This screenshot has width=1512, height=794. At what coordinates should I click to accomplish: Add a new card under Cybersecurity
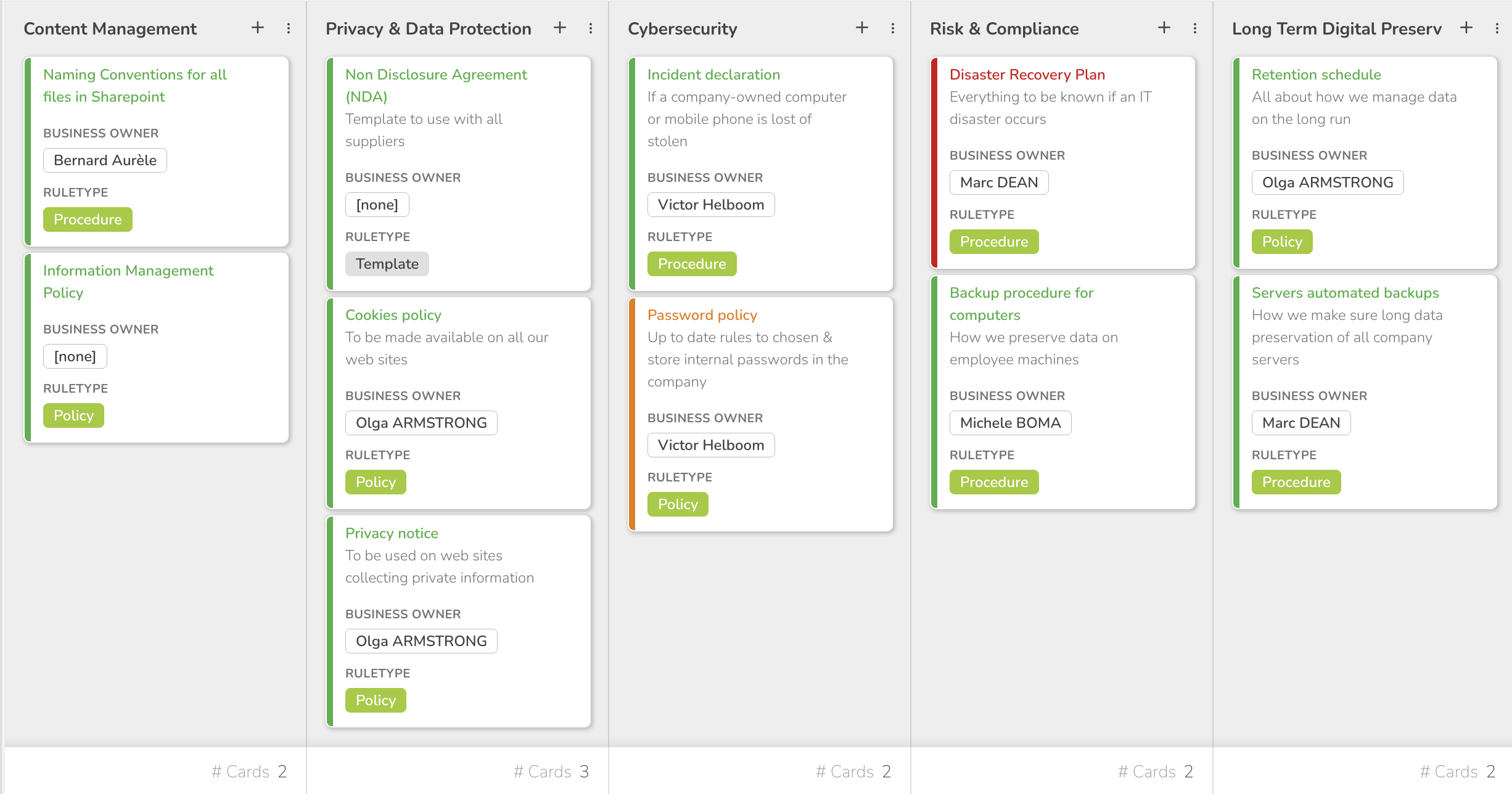pyautogui.click(x=861, y=28)
